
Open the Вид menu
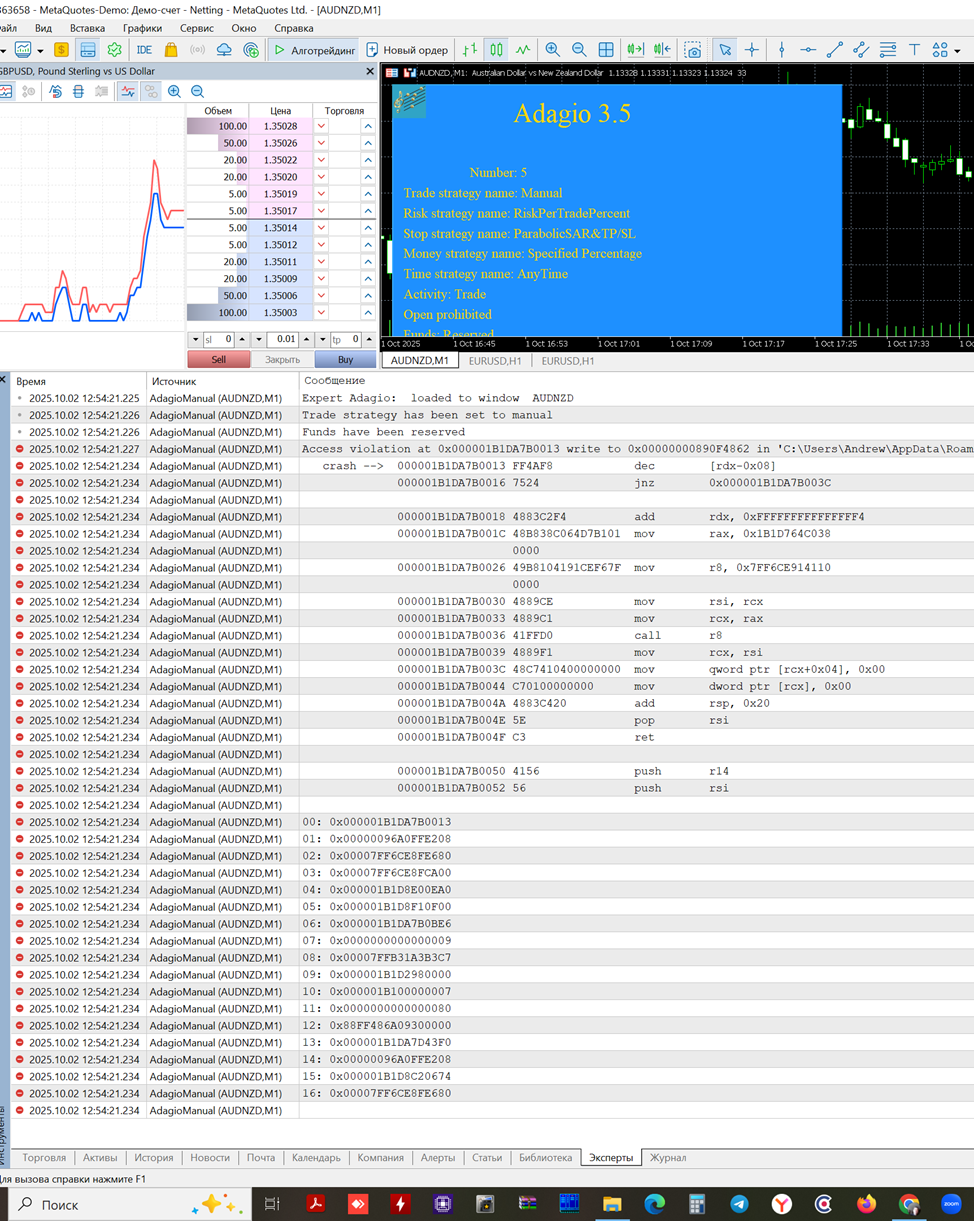(x=43, y=28)
